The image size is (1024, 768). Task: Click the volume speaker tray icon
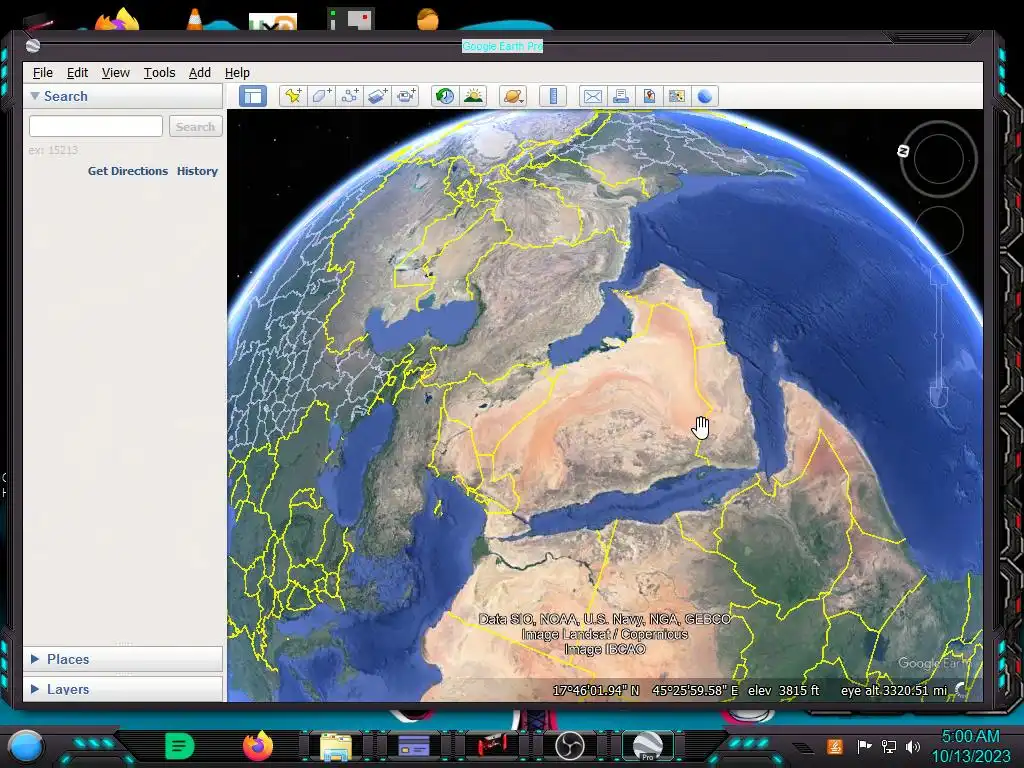[913, 746]
